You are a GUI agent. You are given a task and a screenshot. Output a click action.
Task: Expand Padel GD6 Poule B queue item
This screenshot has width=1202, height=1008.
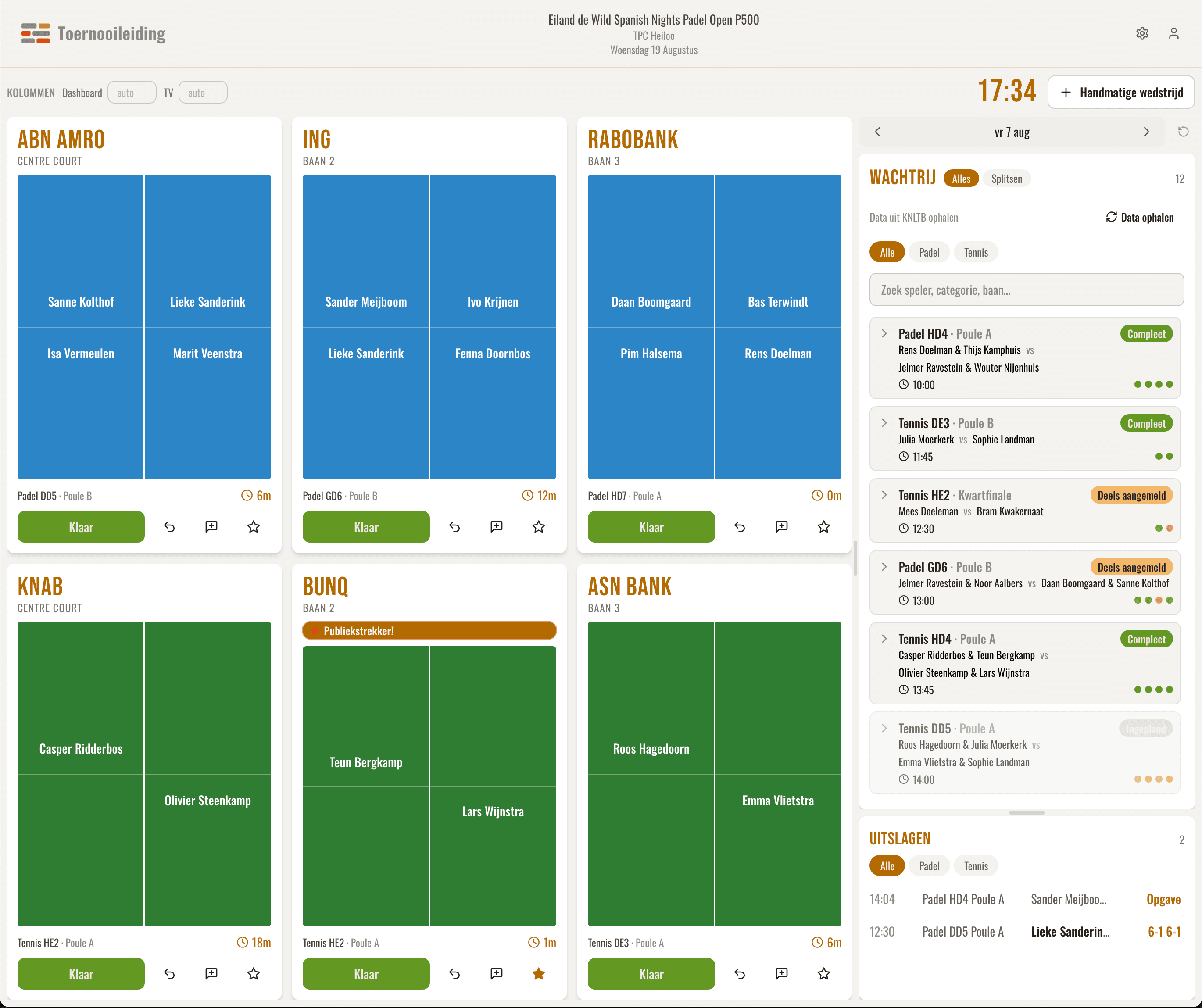(884, 567)
